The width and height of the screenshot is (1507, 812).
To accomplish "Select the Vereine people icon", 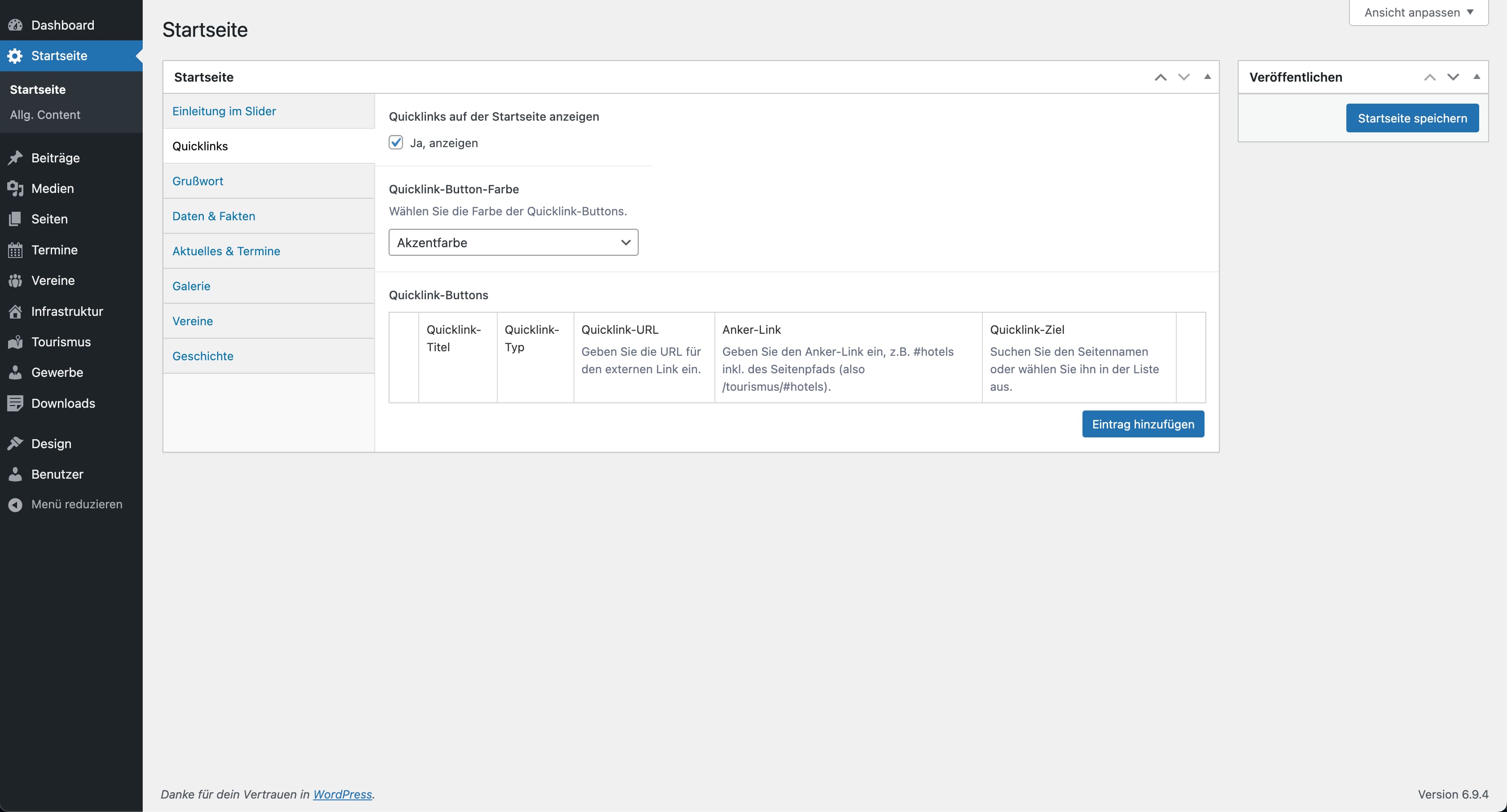I will (16, 280).
